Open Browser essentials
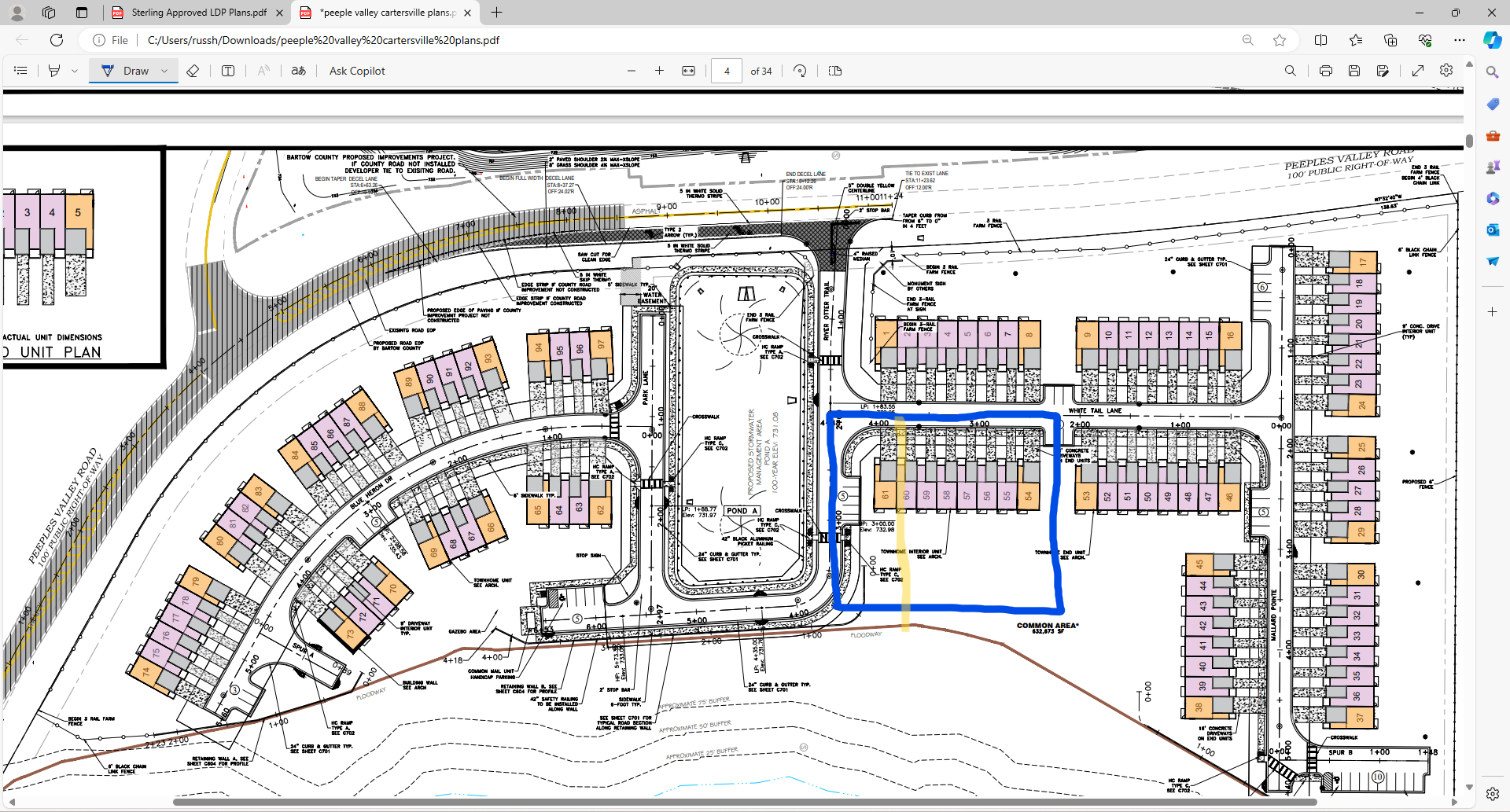The width and height of the screenshot is (1510, 812). click(1425, 40)
